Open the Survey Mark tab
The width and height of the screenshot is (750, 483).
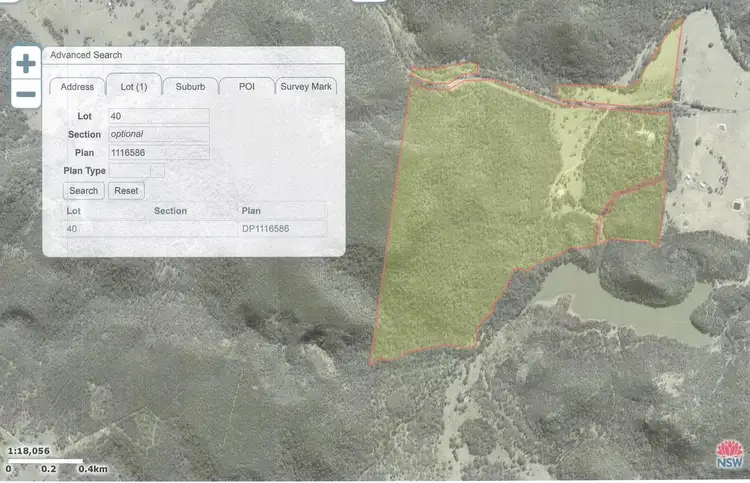tap(306, 87)
